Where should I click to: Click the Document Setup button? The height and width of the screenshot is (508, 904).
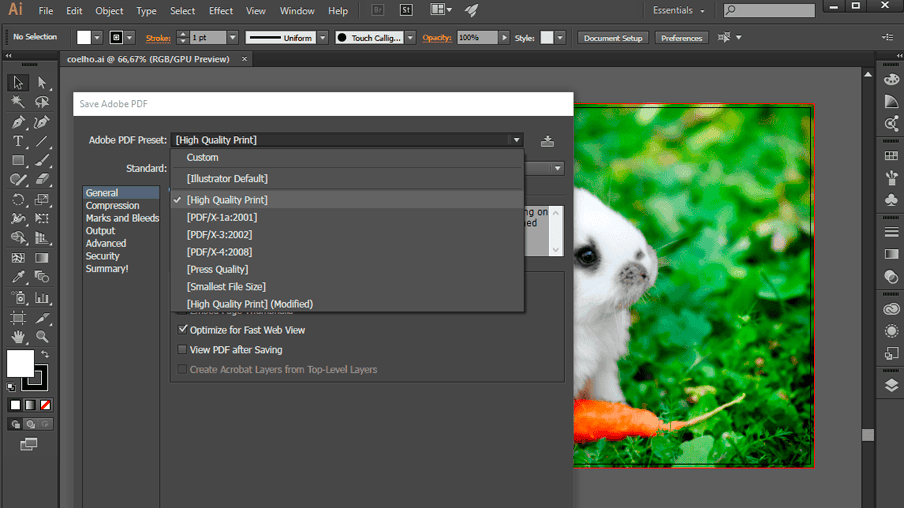613,38
